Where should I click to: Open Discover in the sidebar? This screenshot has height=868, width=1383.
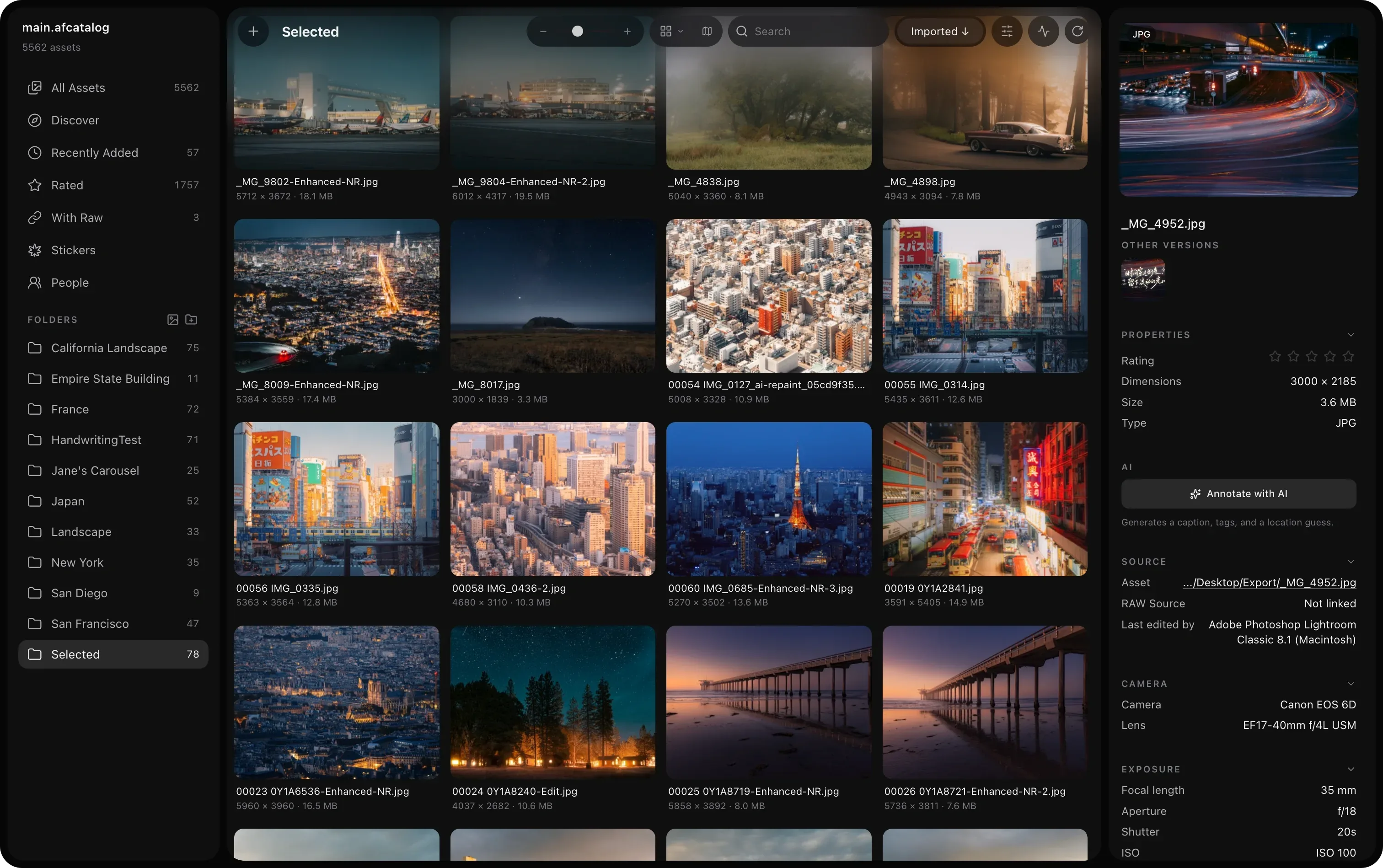pos(113,121)
